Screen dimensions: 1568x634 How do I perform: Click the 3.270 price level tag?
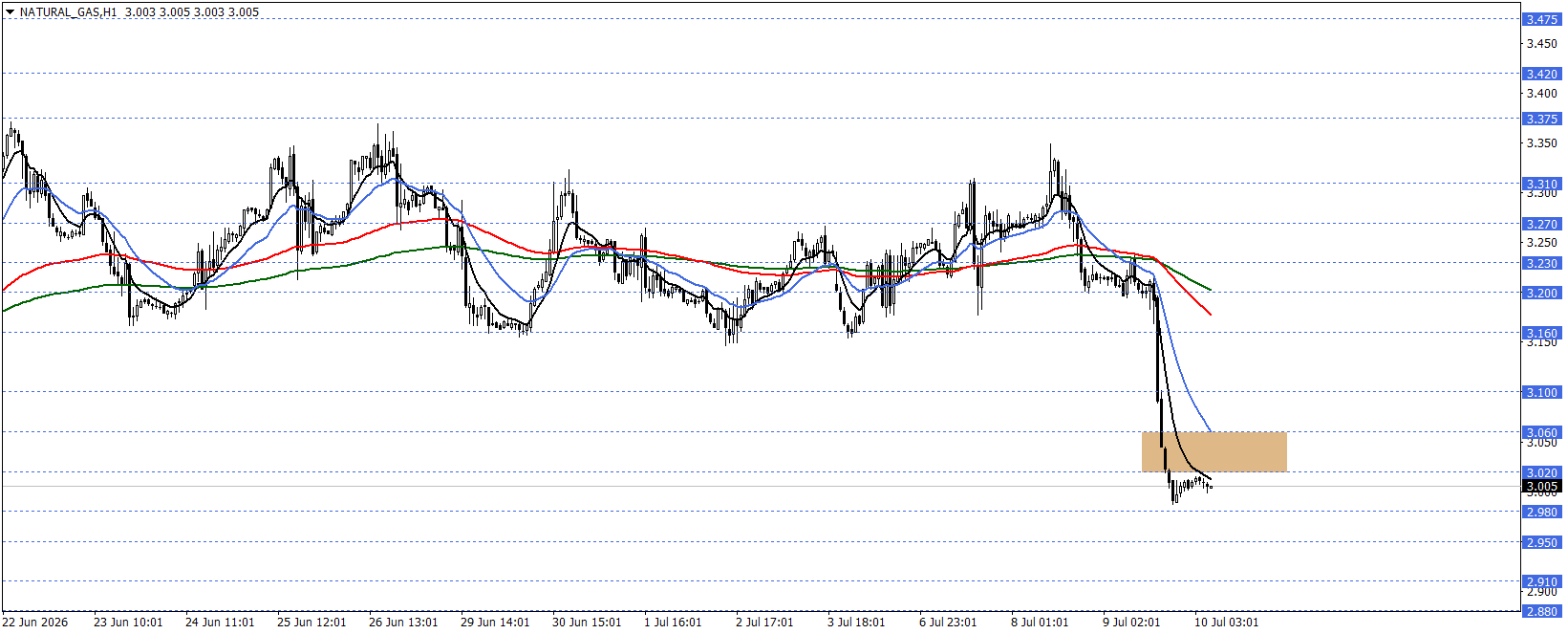1541,224
